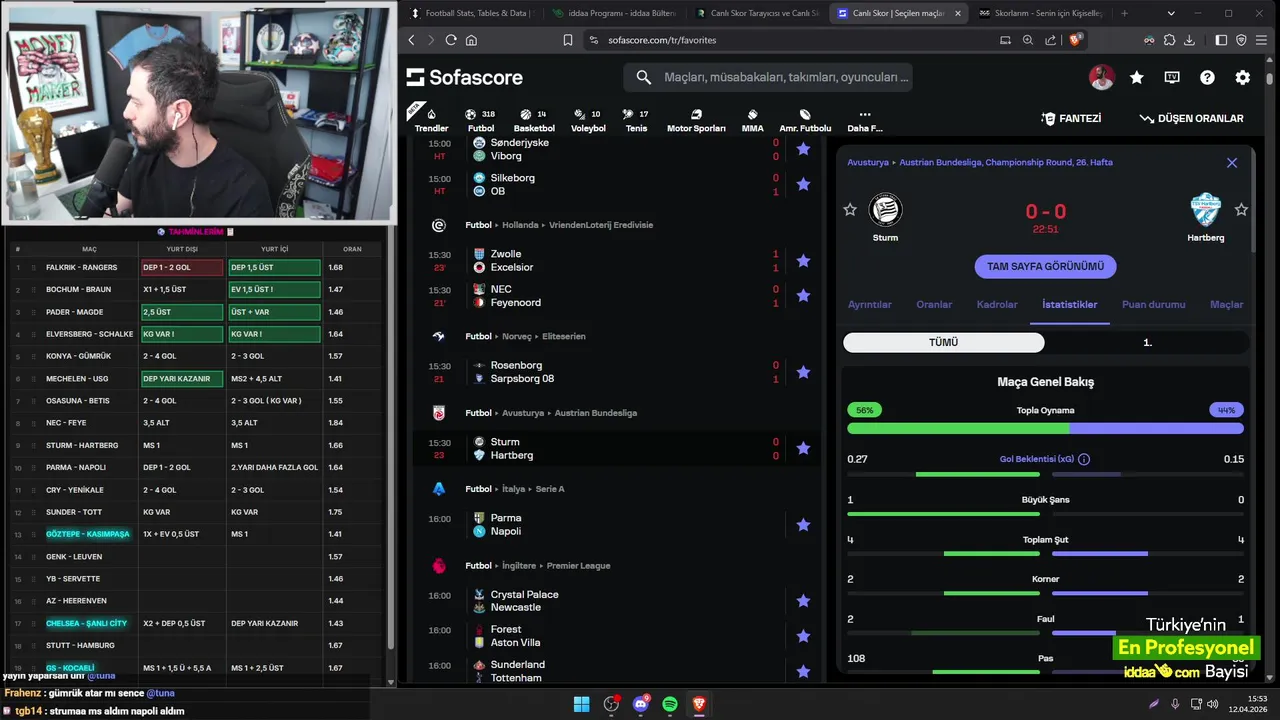1280x720 pixels.
Task: Switch to the Puan durumu tab
Action: pos(1153,305)
